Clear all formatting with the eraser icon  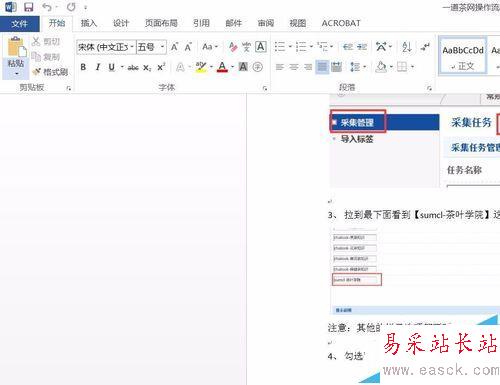233,47
